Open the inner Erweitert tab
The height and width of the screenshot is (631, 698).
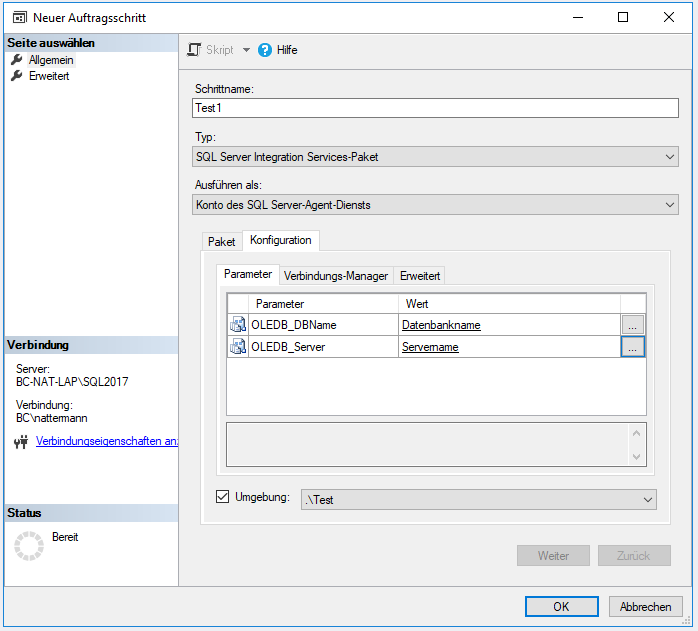point(419,275)
